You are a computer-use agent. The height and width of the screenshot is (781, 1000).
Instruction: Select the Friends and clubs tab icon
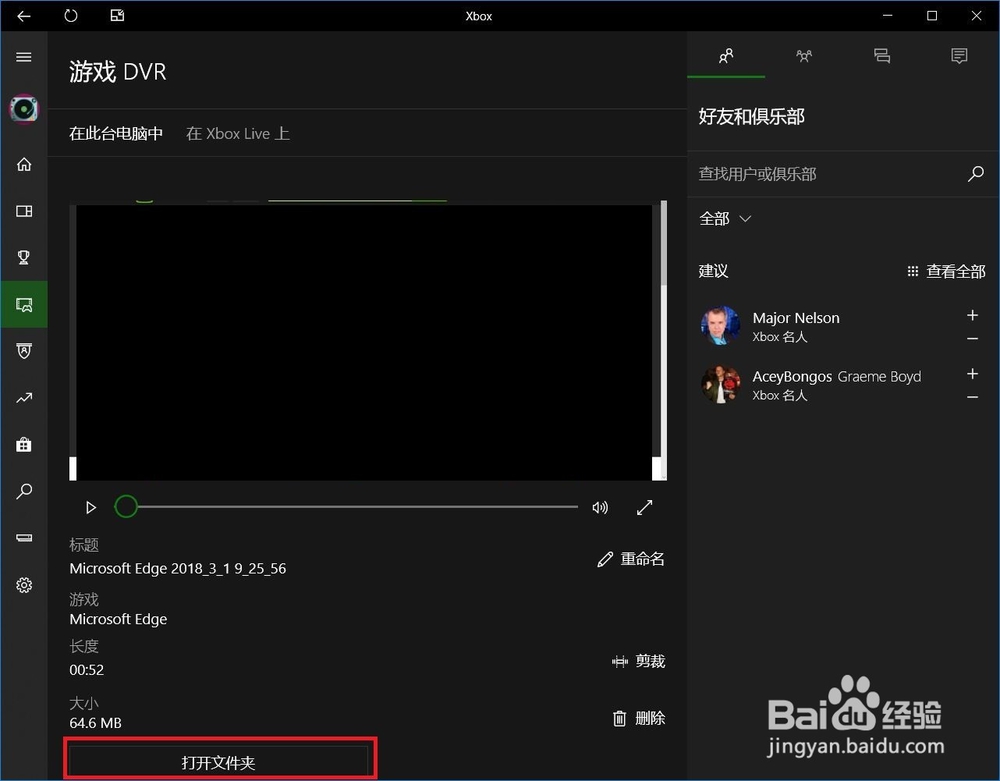(x=726, y=56)
